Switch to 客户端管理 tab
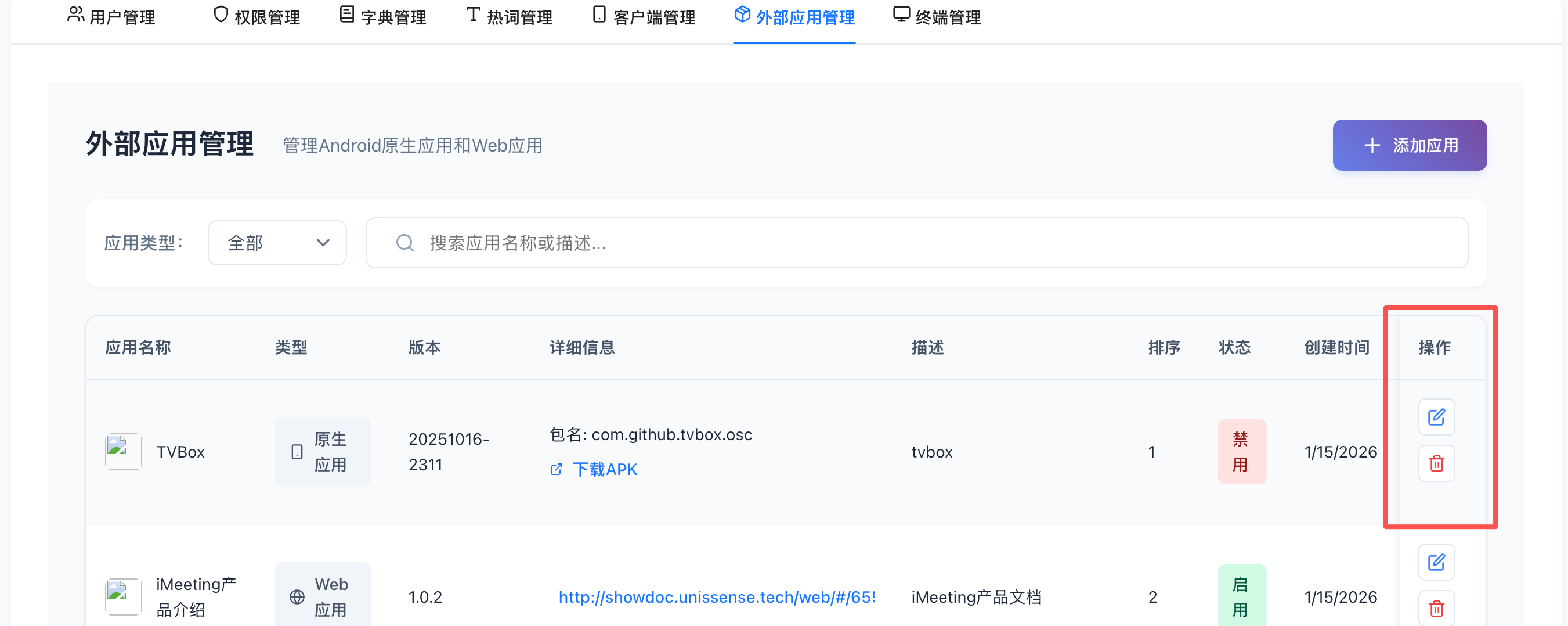 (x=644, y=16)
